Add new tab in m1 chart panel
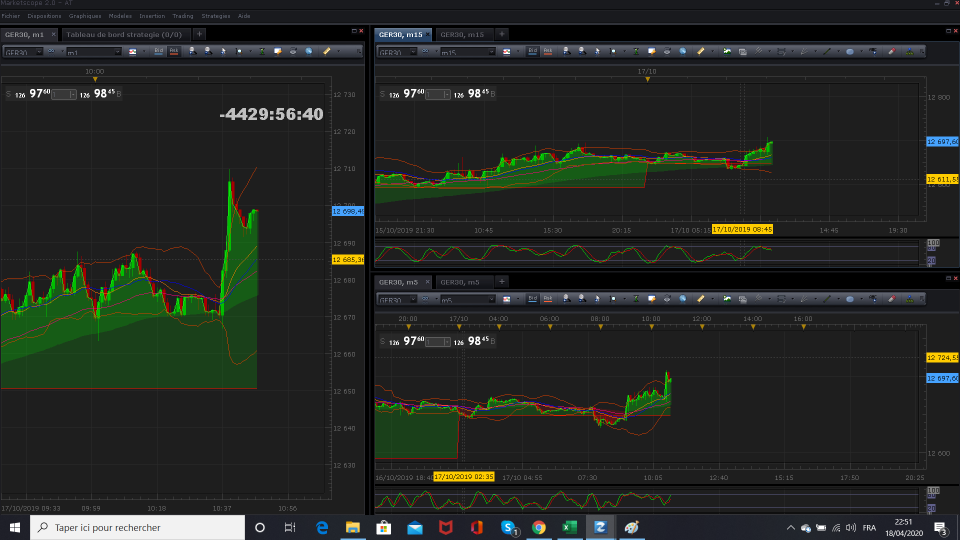Viewport: 960px width, 540px height. (199, 34)
